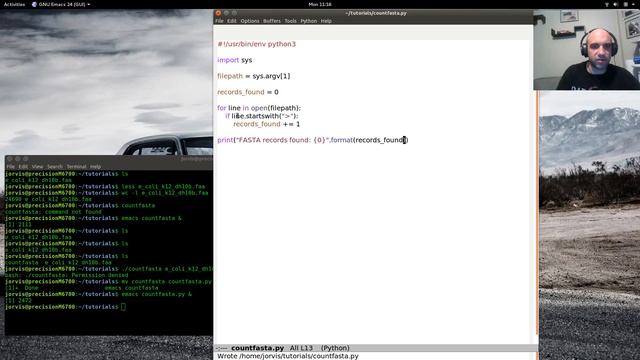Minimize the Emacs window

coord(226,13)
